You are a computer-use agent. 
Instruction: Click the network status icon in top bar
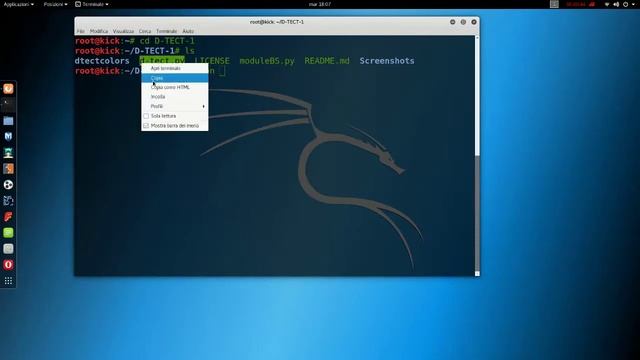click(x=607, y=4)
